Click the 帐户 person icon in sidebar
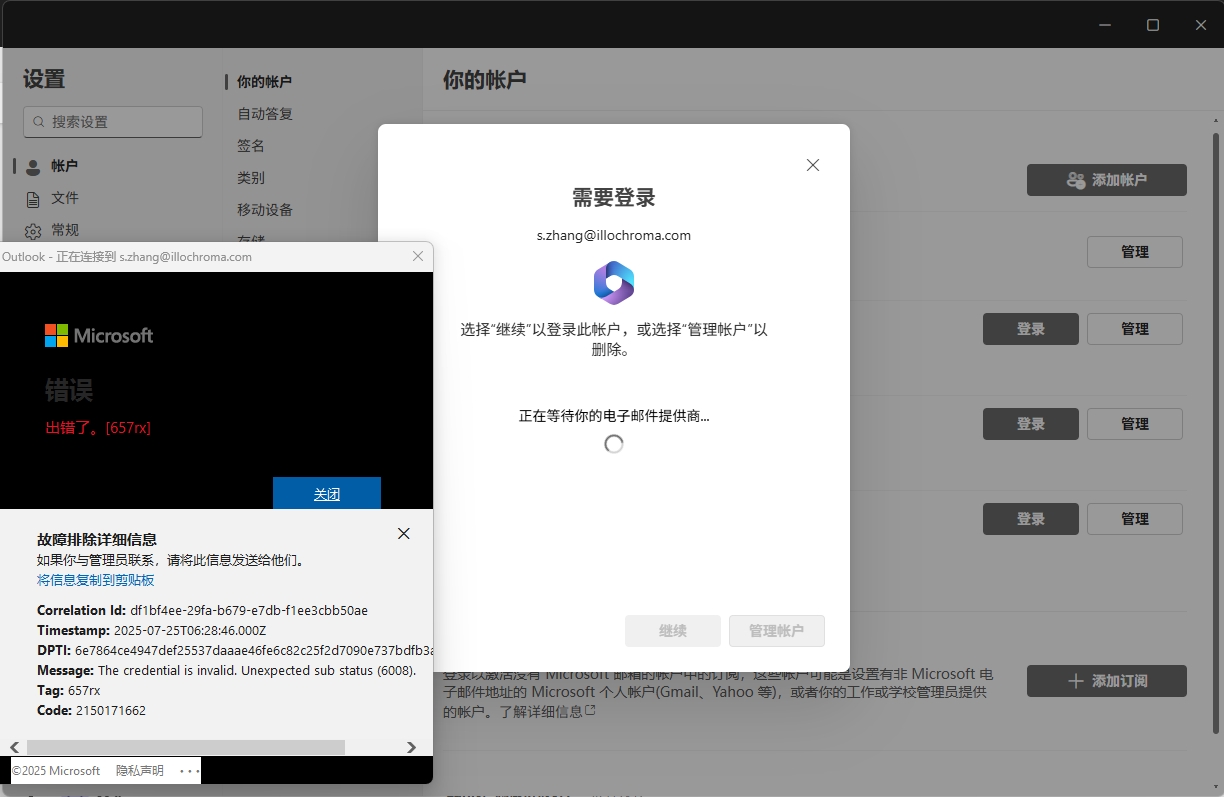The height and width of the screenshot is (797, 1224). click(33, 167)
